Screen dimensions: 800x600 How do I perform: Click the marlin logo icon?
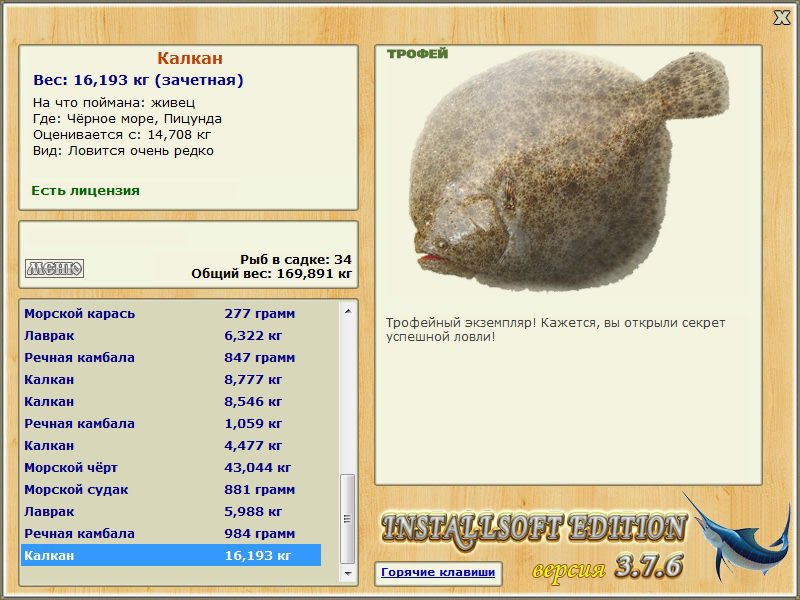tap(738, 539)
